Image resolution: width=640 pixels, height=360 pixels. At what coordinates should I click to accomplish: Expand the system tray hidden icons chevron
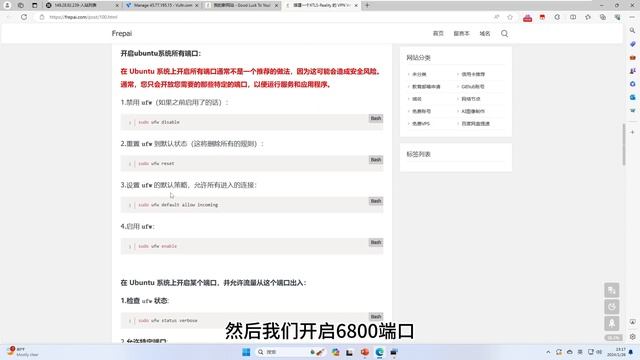click(x=548, y=352)
